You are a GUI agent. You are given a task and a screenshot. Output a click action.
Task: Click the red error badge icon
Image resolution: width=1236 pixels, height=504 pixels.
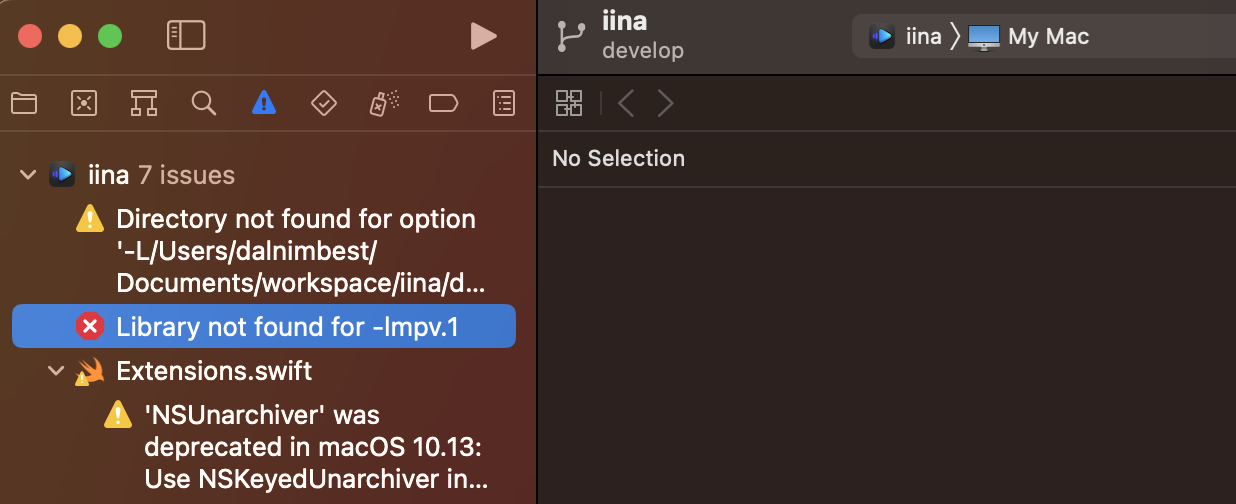click(x=90, y=326)
